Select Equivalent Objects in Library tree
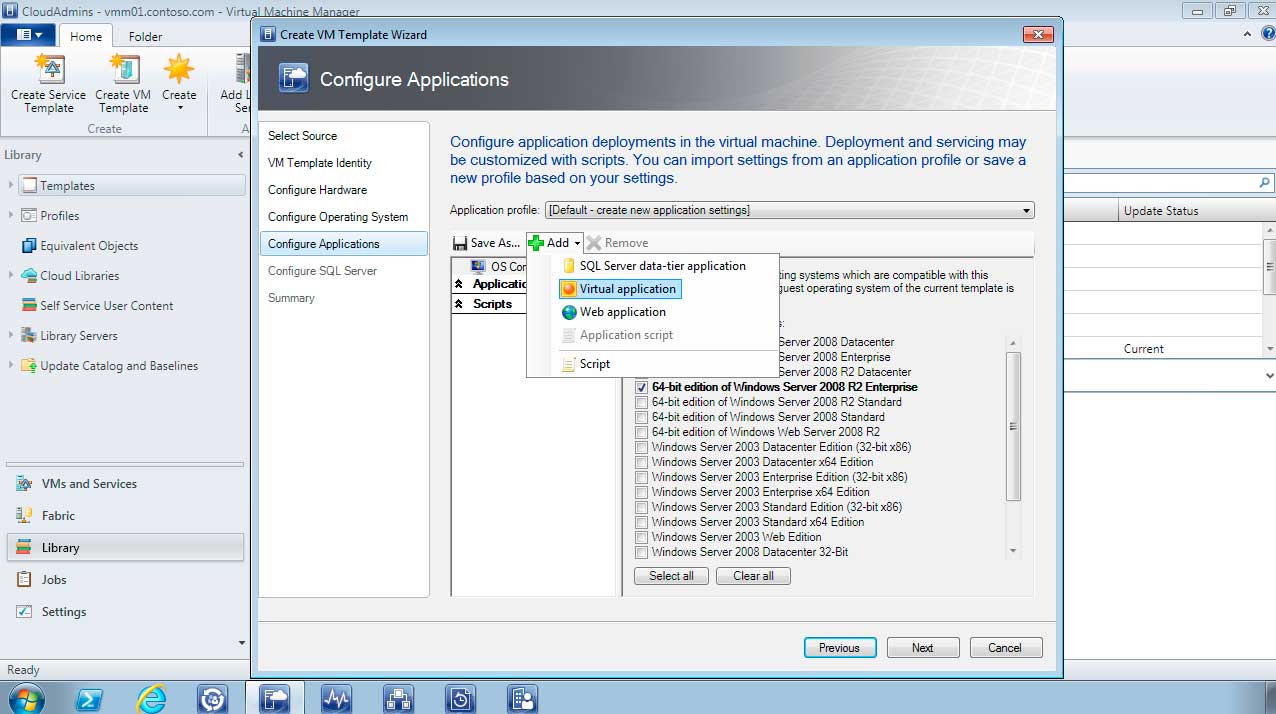Screen dimensions: 1276x714 click(89, 246)
